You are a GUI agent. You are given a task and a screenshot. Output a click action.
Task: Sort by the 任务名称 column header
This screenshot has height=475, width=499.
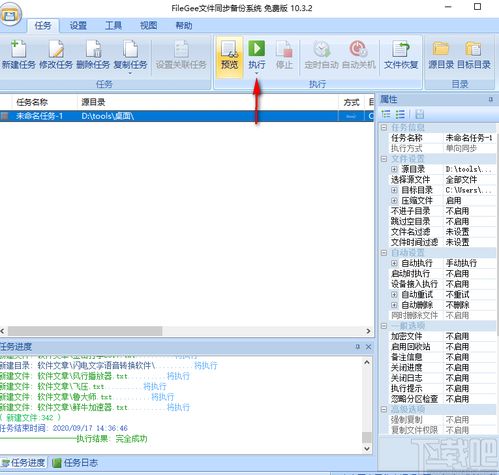(45, 102)
